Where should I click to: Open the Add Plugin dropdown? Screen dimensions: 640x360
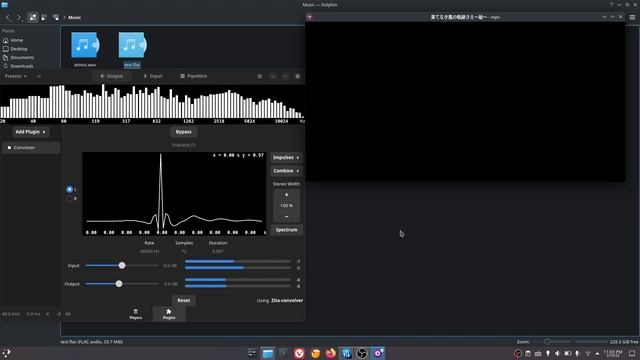[31, 132]
